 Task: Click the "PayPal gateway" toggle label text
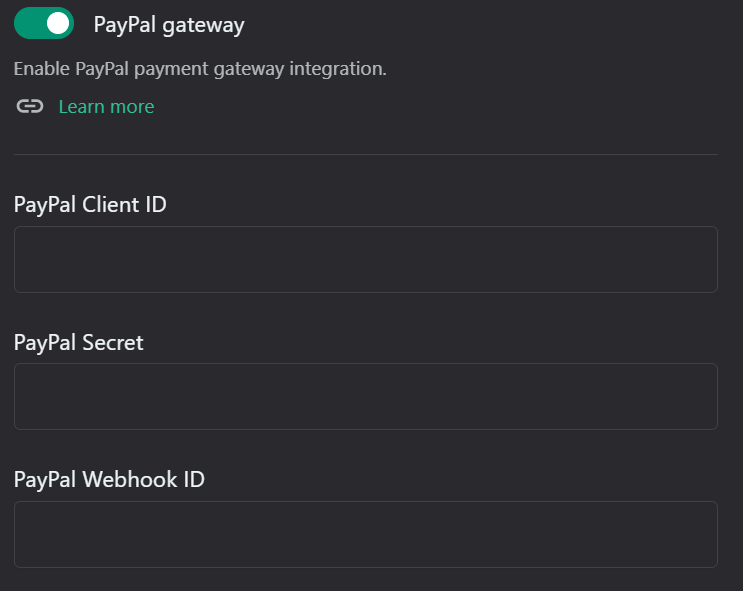[169, 25]
